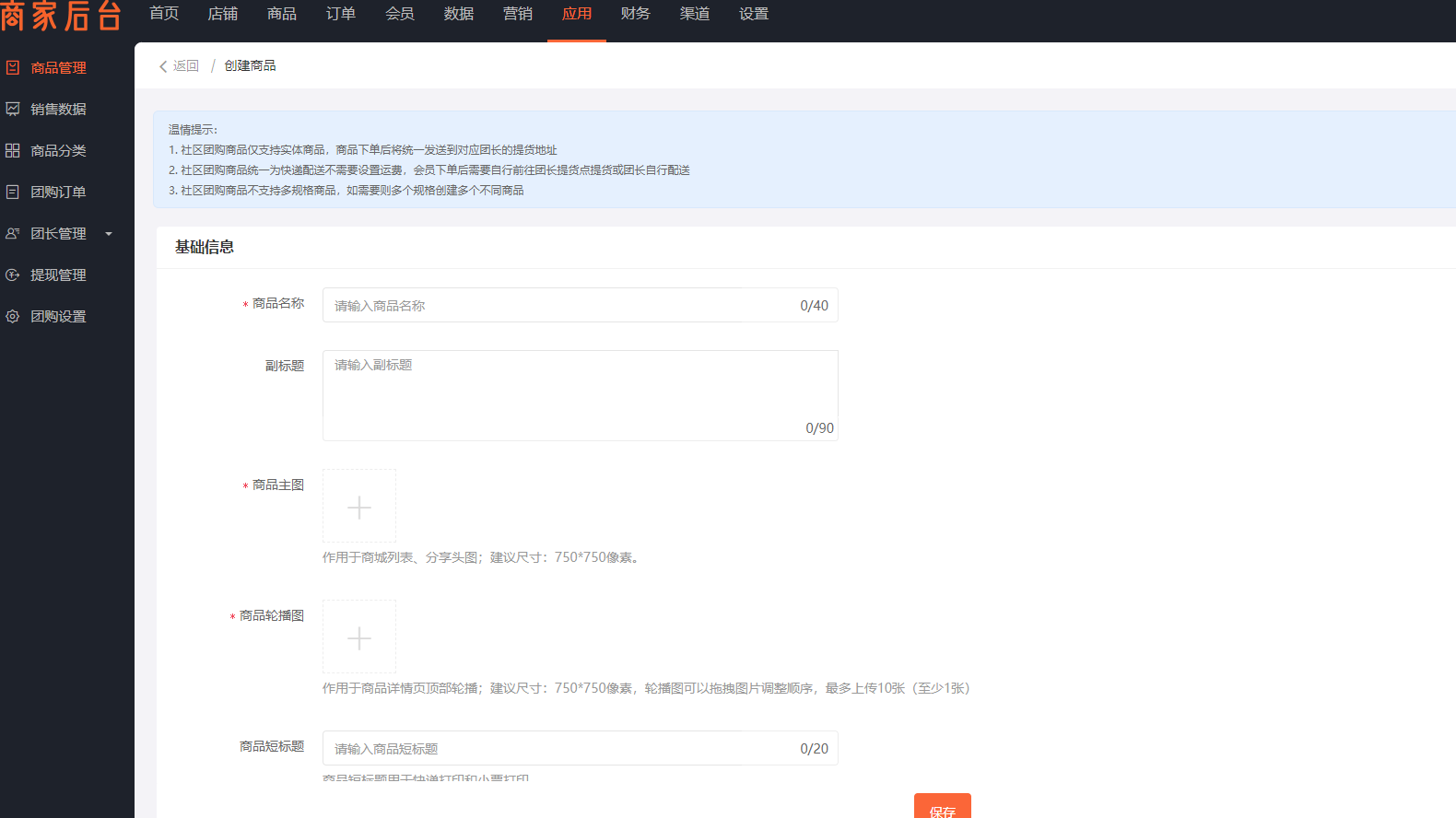Open the 营销 top menu

click(518, 14)
